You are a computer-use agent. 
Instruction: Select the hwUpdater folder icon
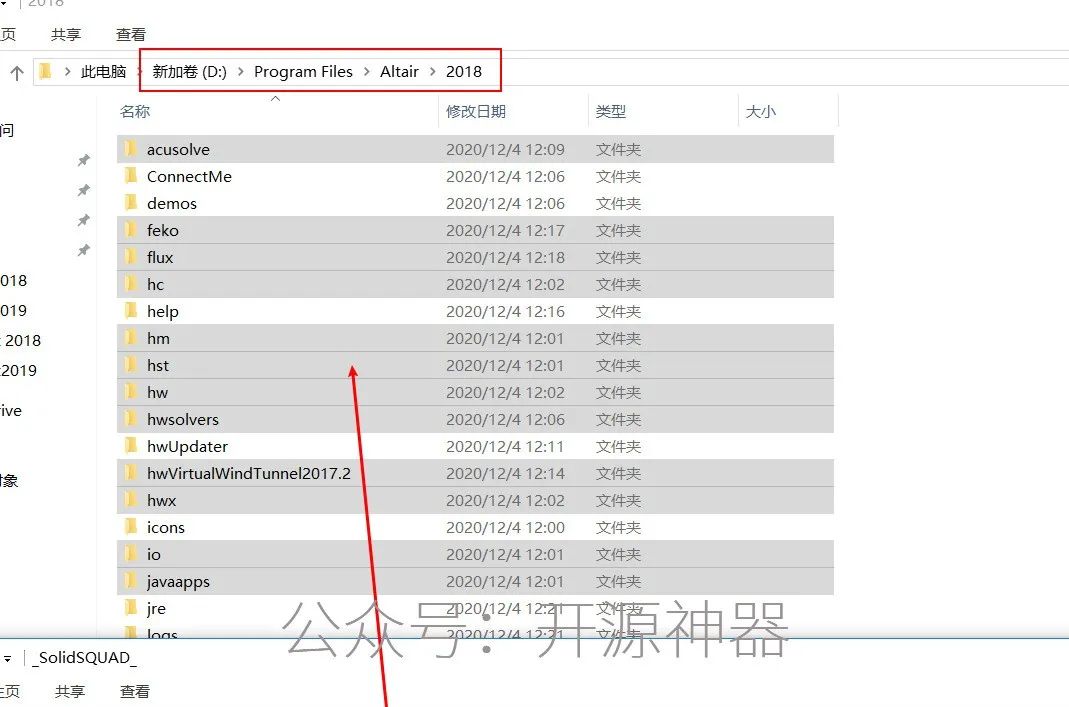coord(129,446)
